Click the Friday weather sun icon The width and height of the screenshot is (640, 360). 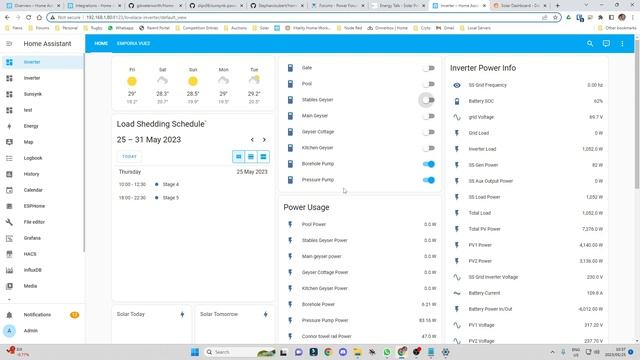click(x=132, y=81)
